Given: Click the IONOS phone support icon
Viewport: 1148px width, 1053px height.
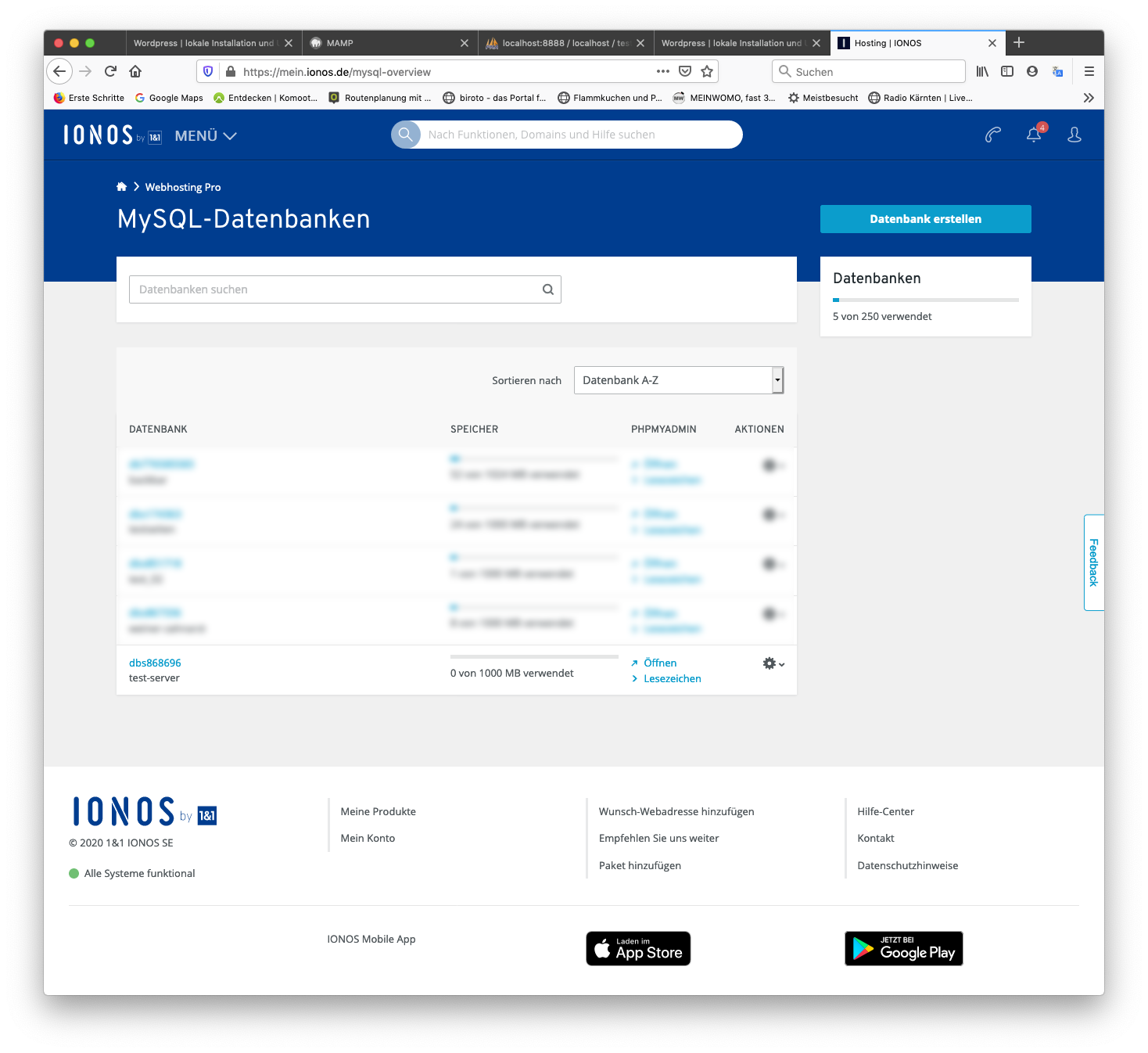Looking at the screenshot, I should click(x=992, y=135).
